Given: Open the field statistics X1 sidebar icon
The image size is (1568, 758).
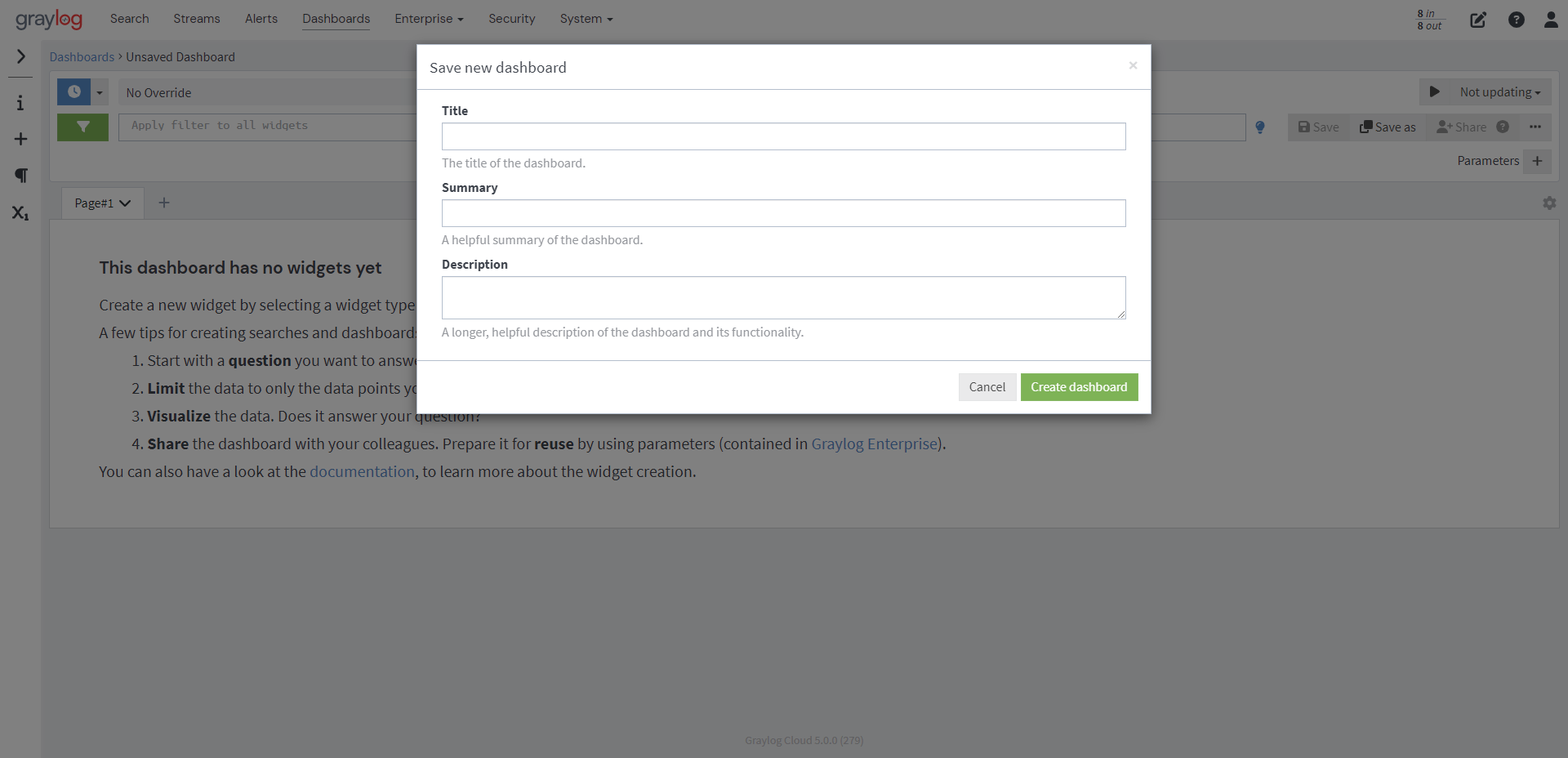Looking at the screenshot, I should (20, 213).
